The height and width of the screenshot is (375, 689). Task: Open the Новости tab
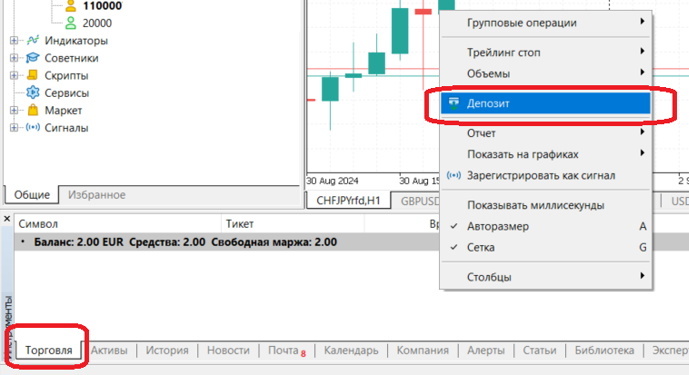point(228,350)
